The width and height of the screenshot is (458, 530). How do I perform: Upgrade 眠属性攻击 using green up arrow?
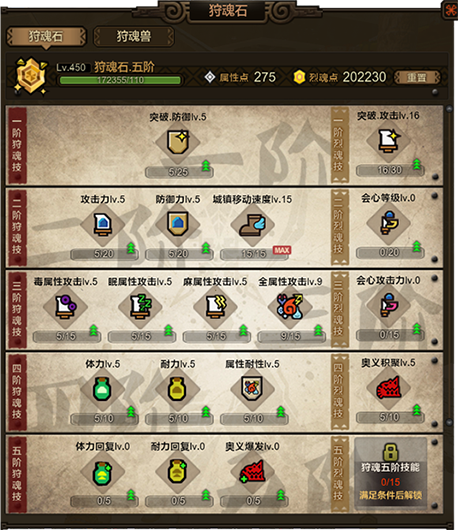[x=168, y=331]
